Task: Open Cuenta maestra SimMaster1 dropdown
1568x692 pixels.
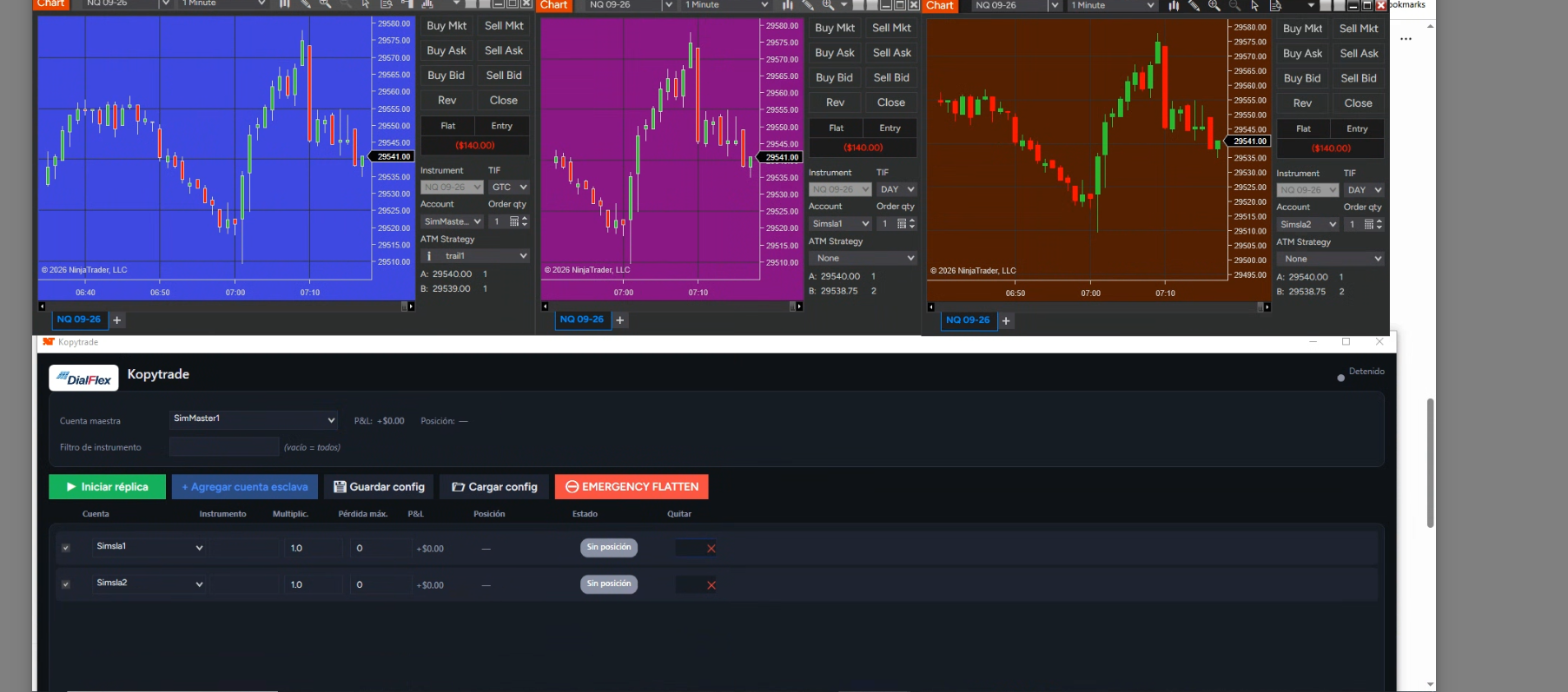Action: pyautogui.click(x=254, y=419)
